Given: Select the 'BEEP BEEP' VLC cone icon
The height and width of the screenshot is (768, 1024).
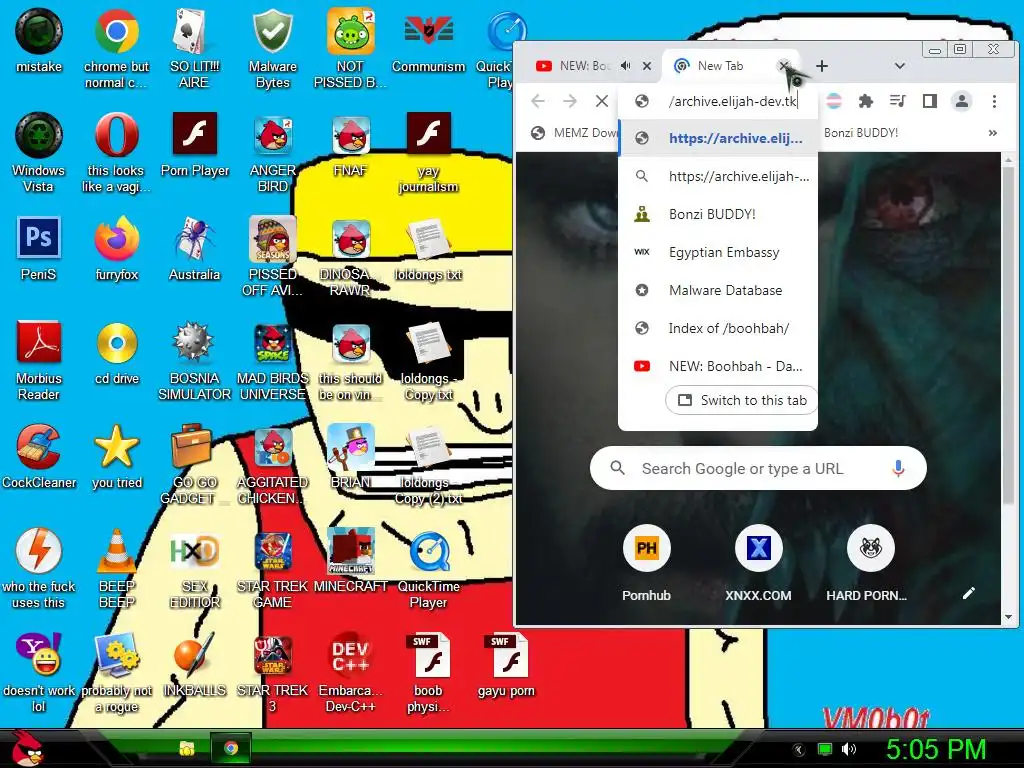Looking at the screenshot, I should coord(116,568).
